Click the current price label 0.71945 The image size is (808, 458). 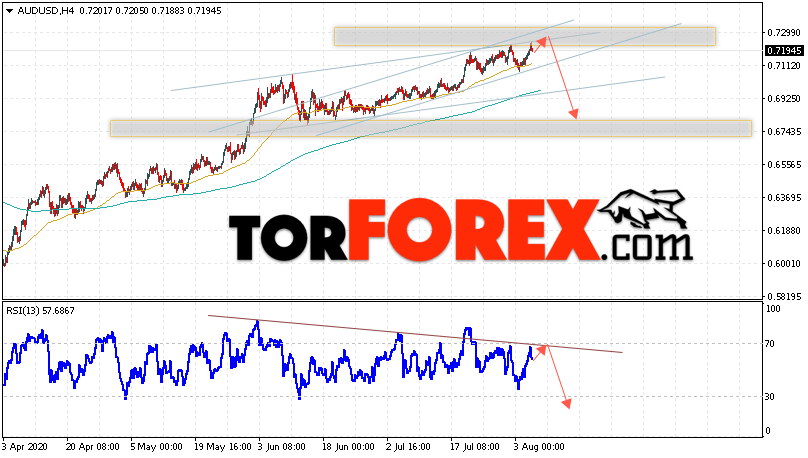tap(784, 50)
